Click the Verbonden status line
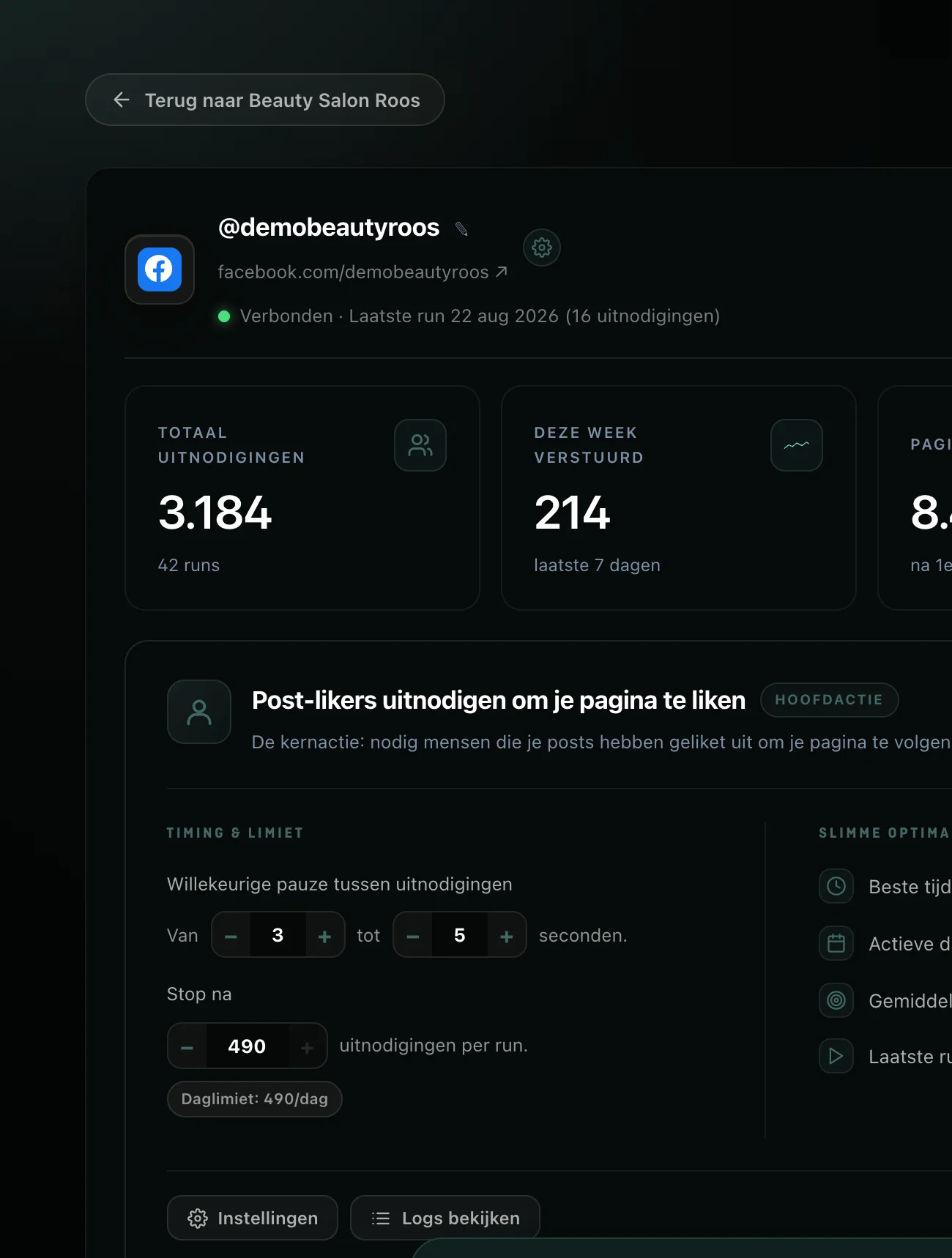This screenshot has height=1258, width=952. pos(469,316)
